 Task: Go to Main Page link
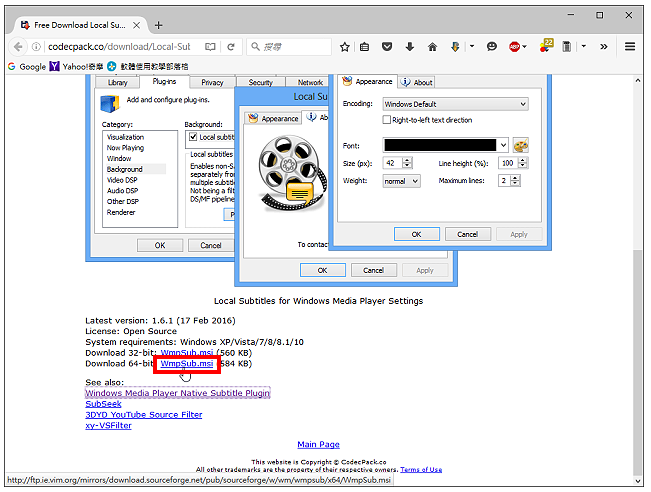(318, 445)
